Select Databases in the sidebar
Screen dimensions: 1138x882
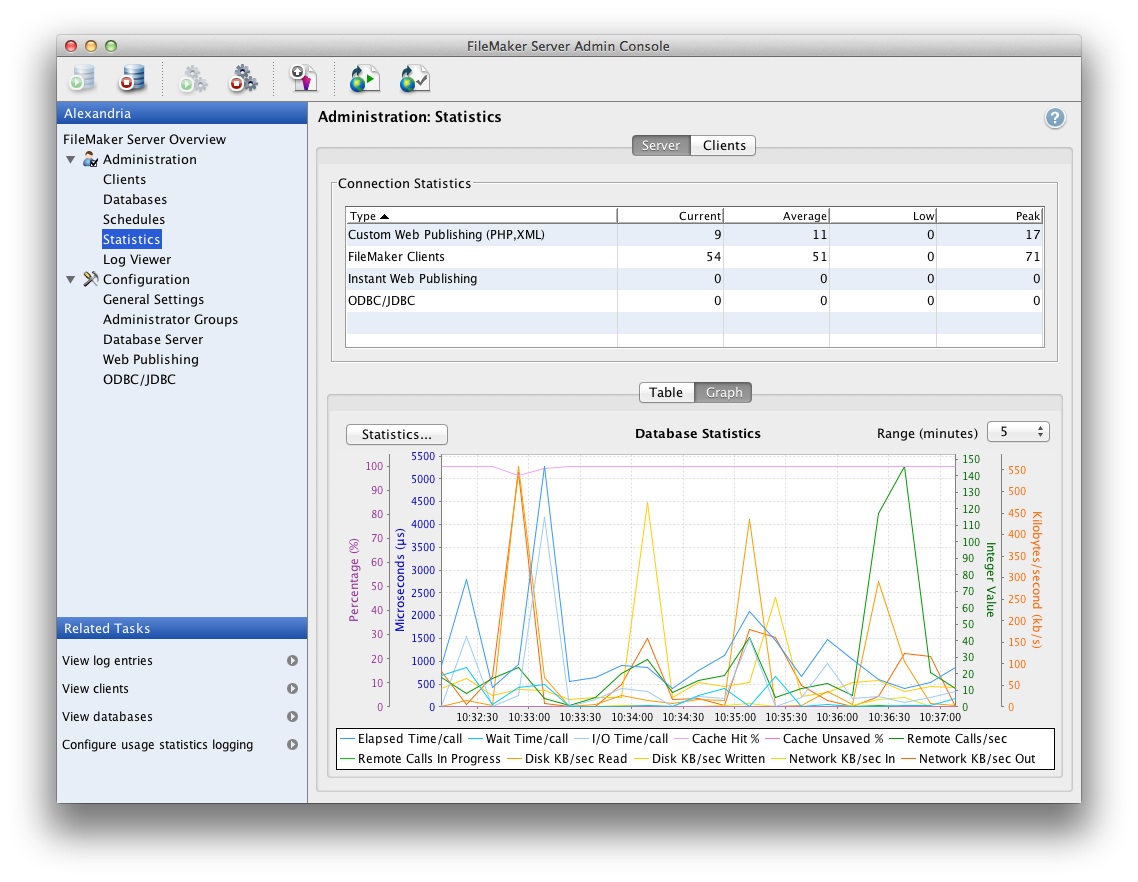click(134, 199)
